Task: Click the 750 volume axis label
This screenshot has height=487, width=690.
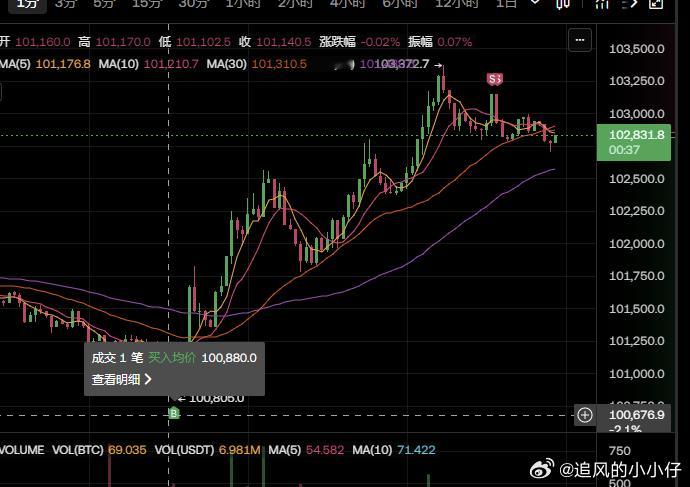Action: pyautogui.click(x=620, y=451)
